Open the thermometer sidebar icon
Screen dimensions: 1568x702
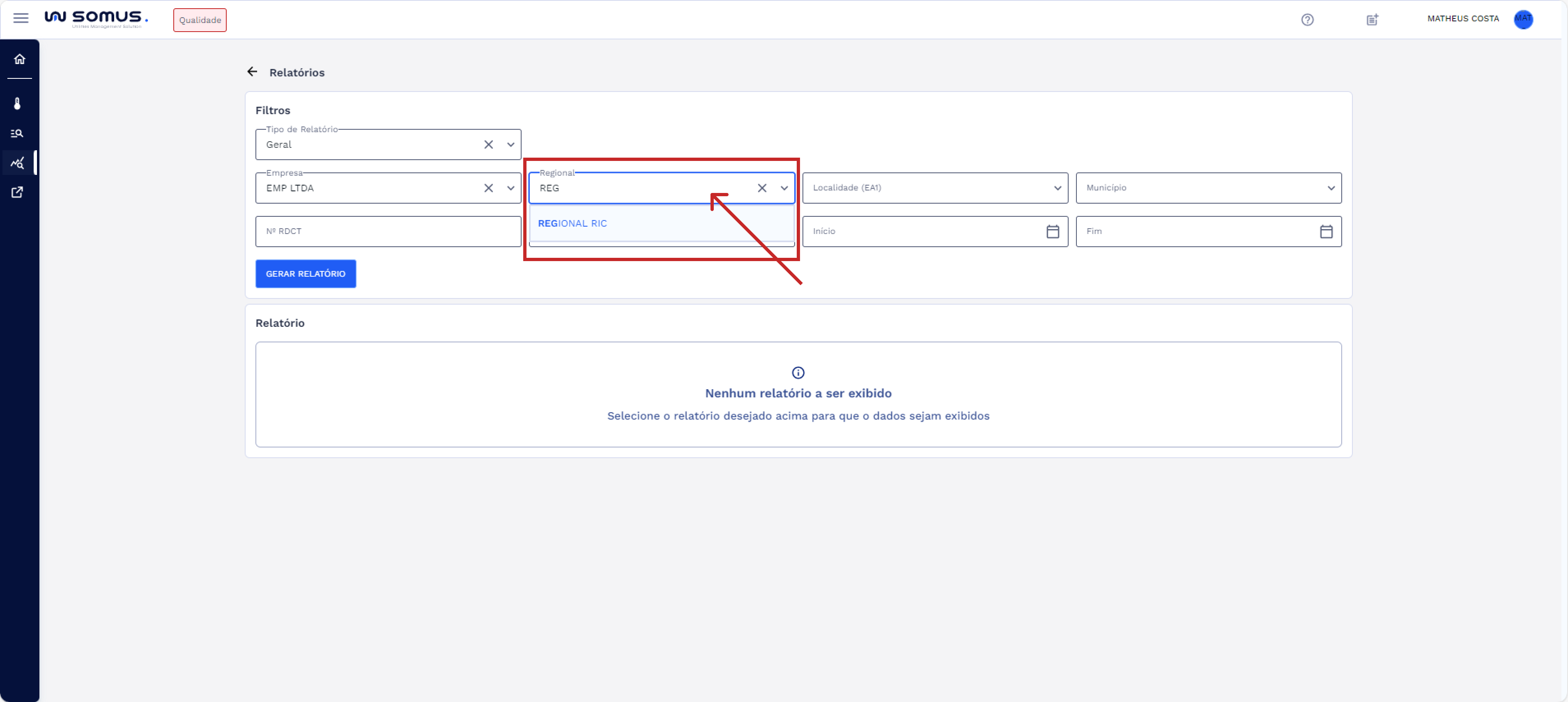pyautogui.click(x=18, y=103)
